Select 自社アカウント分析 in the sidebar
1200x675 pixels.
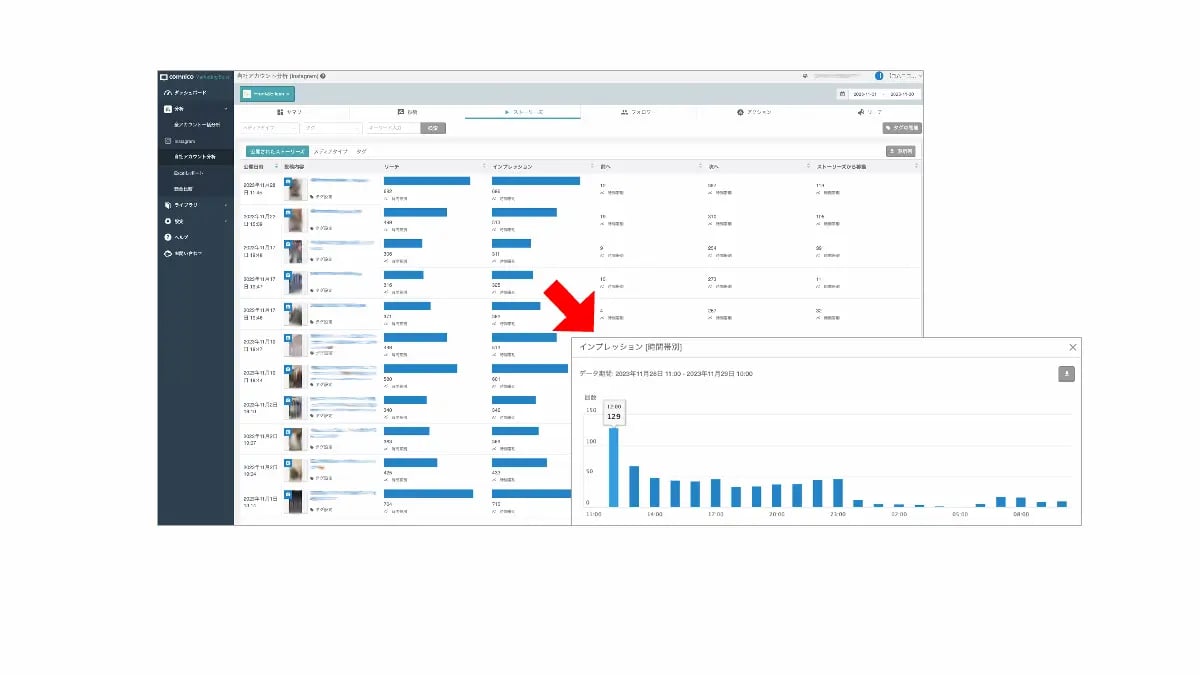(195, 157)
